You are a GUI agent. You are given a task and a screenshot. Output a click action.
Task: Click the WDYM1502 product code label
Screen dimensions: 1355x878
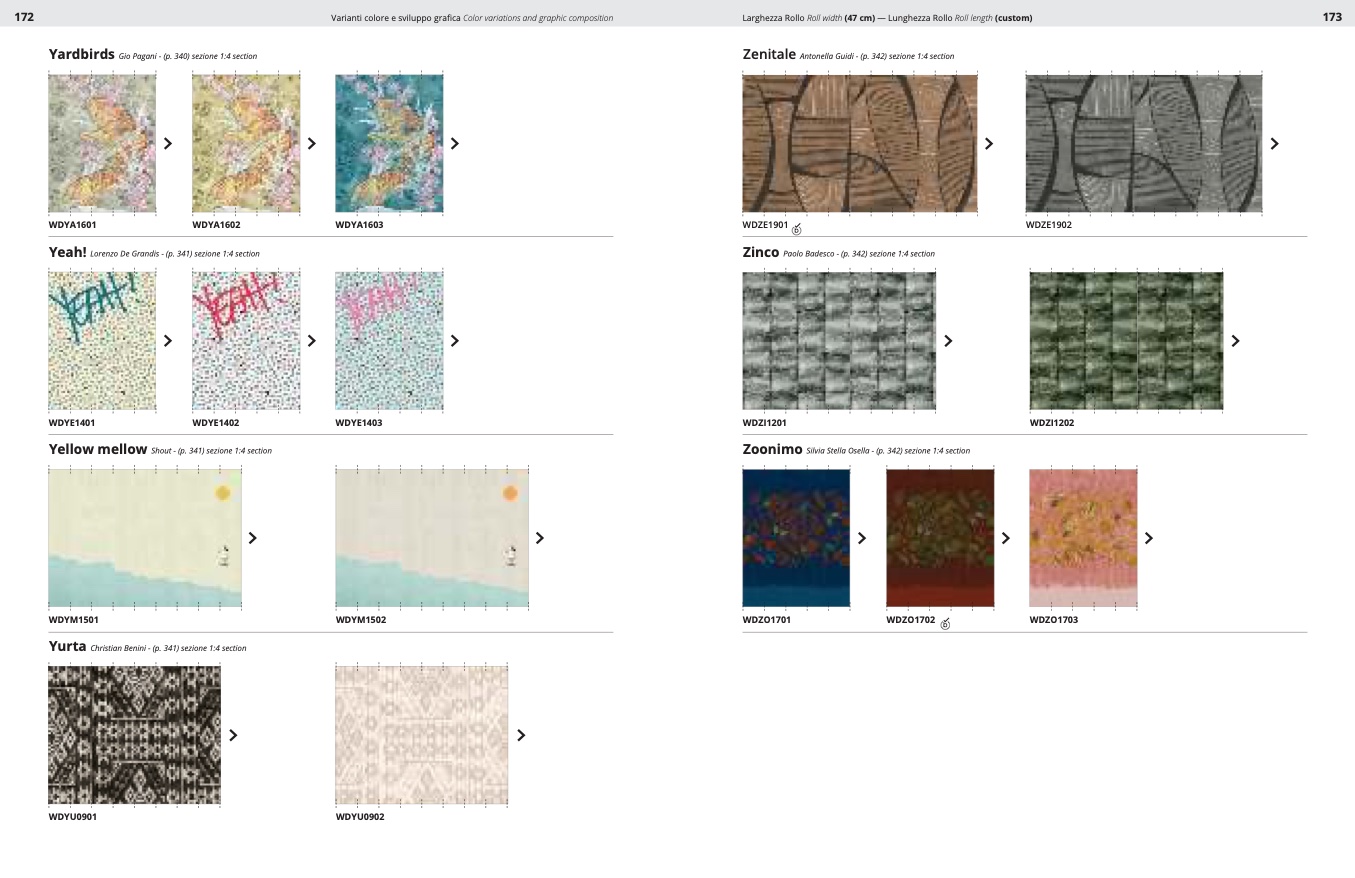[x=361, y=620]
